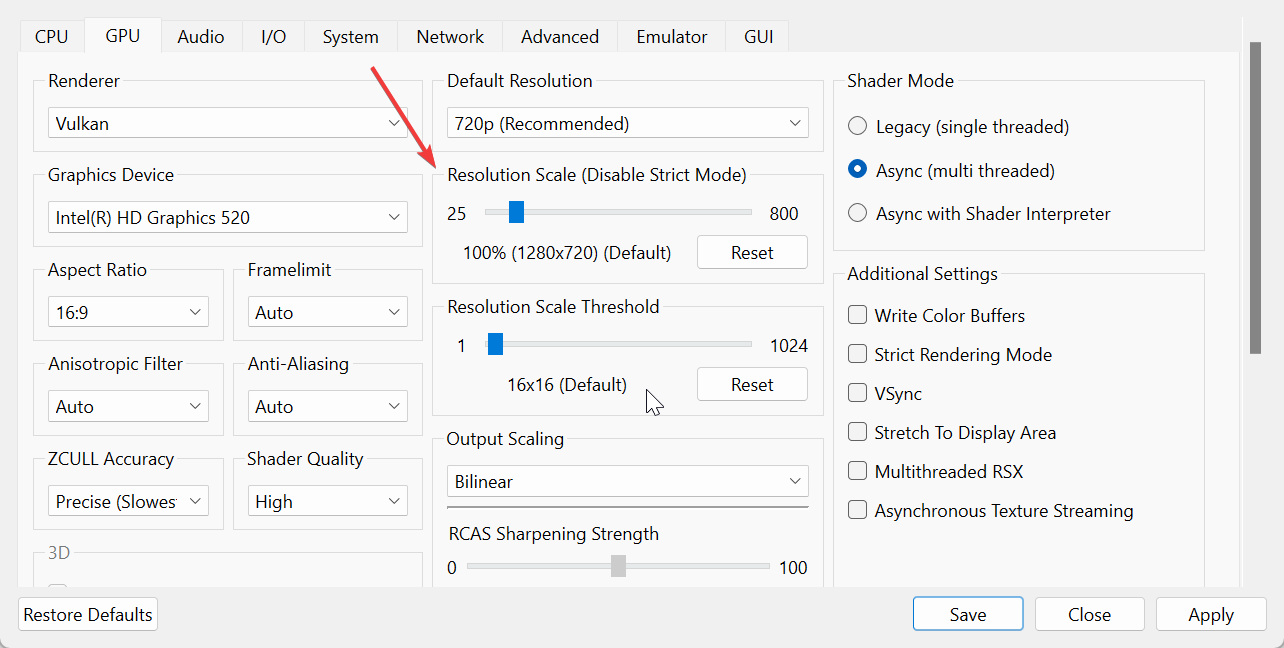
Task: Reset the Resolution Scale Threshold value
Action: [x=752, y=385]
